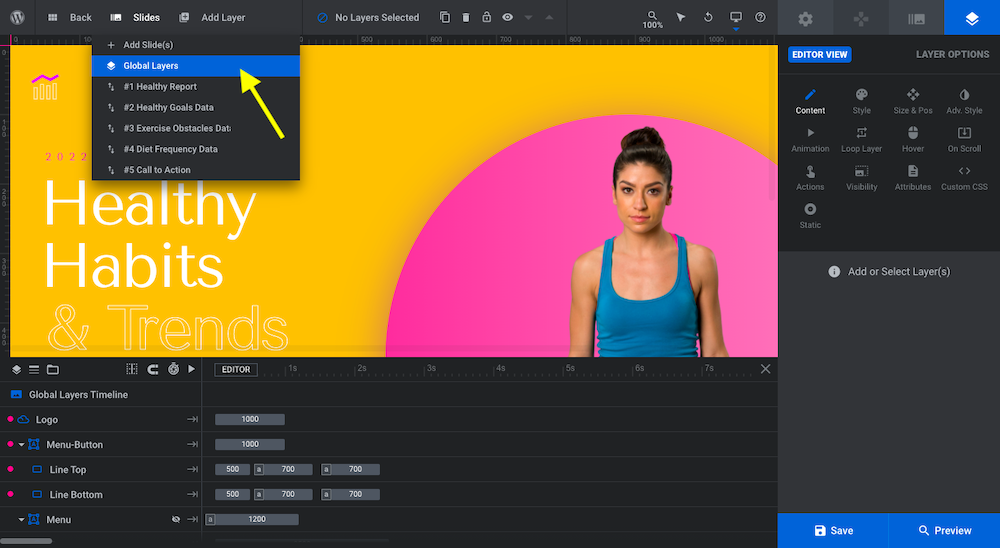Open the Hover option
The image size is (1000, 548).
point(913,140)
